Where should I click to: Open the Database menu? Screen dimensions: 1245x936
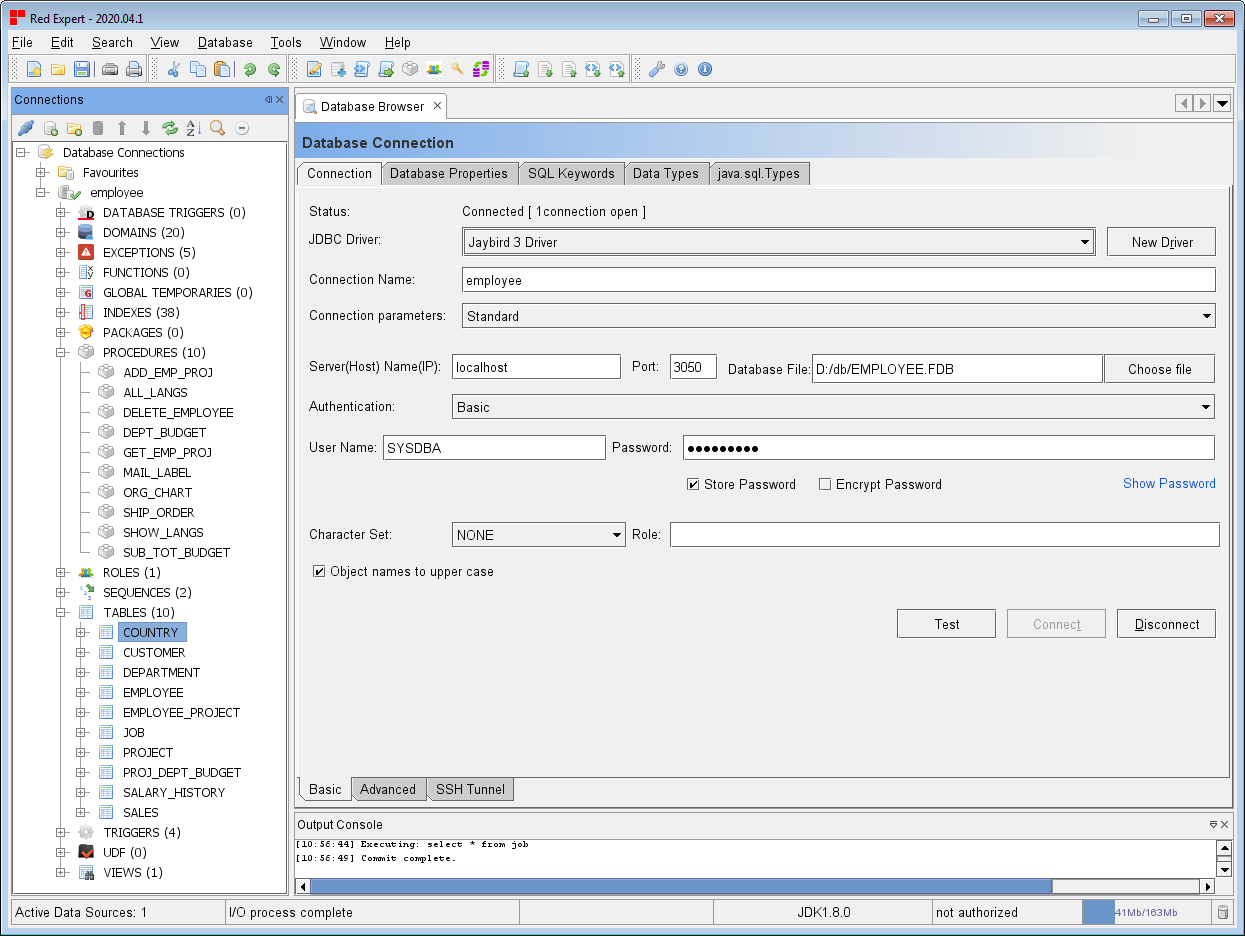tap(225, 42)
